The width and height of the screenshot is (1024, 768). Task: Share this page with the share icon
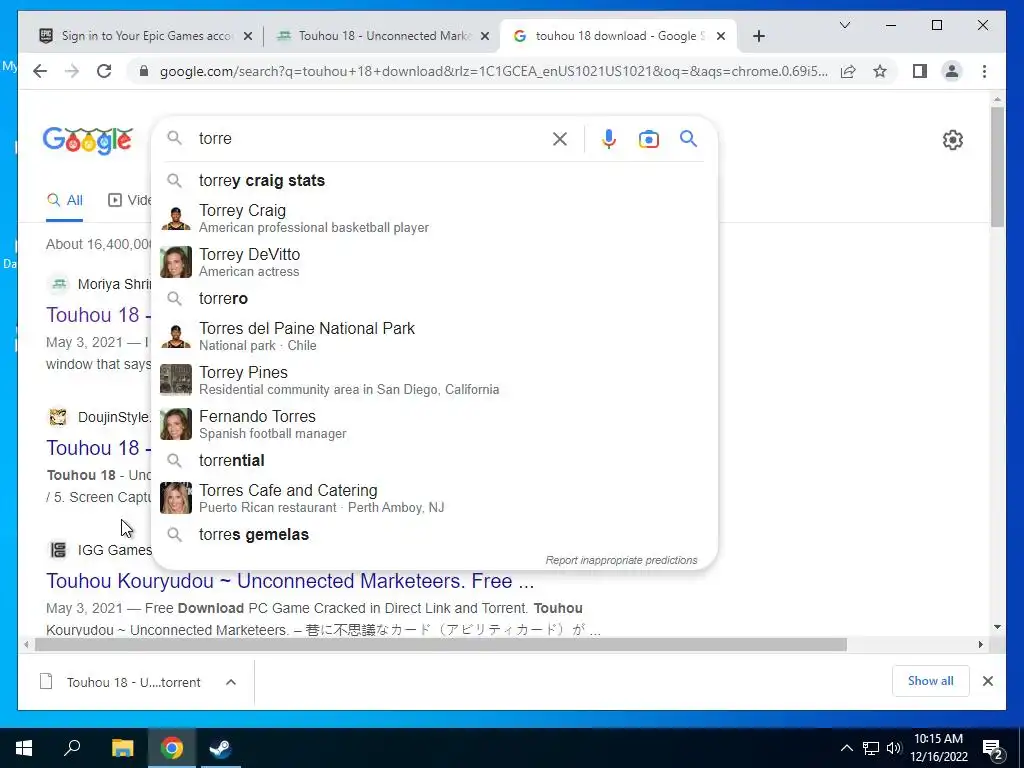point(848,71)
